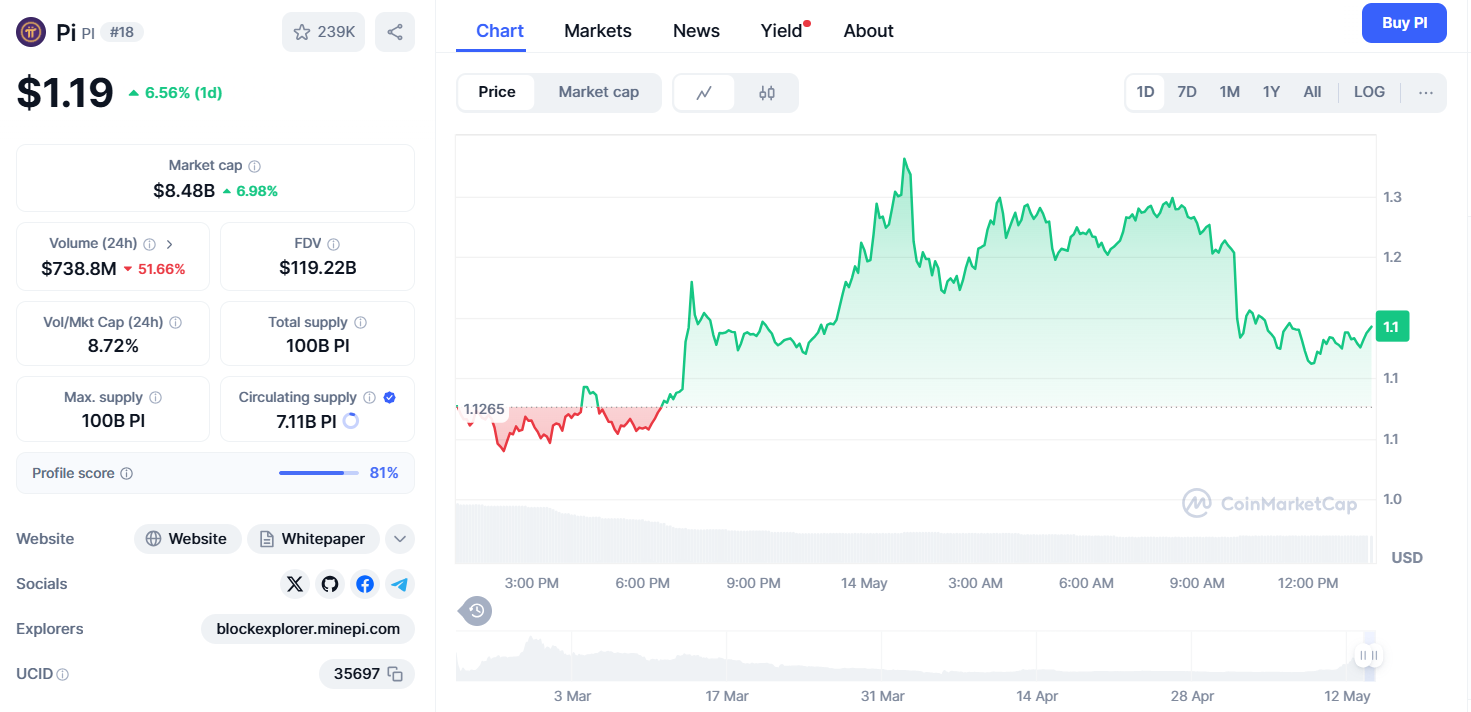The height and width of the screenshot is (712, 1471).
Task: Open the GitHub social link
Action: click(x=330, y=584)
